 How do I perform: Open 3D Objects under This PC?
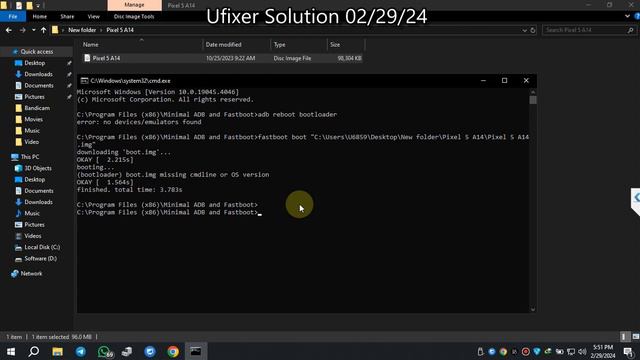click(x=38, y=168)
